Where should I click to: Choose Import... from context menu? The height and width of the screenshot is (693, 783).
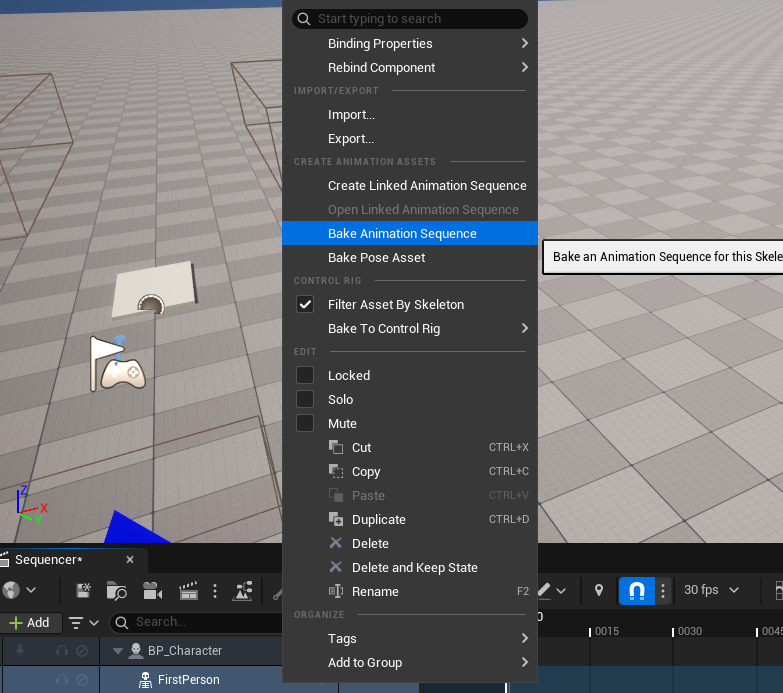(x=409, y=115)
